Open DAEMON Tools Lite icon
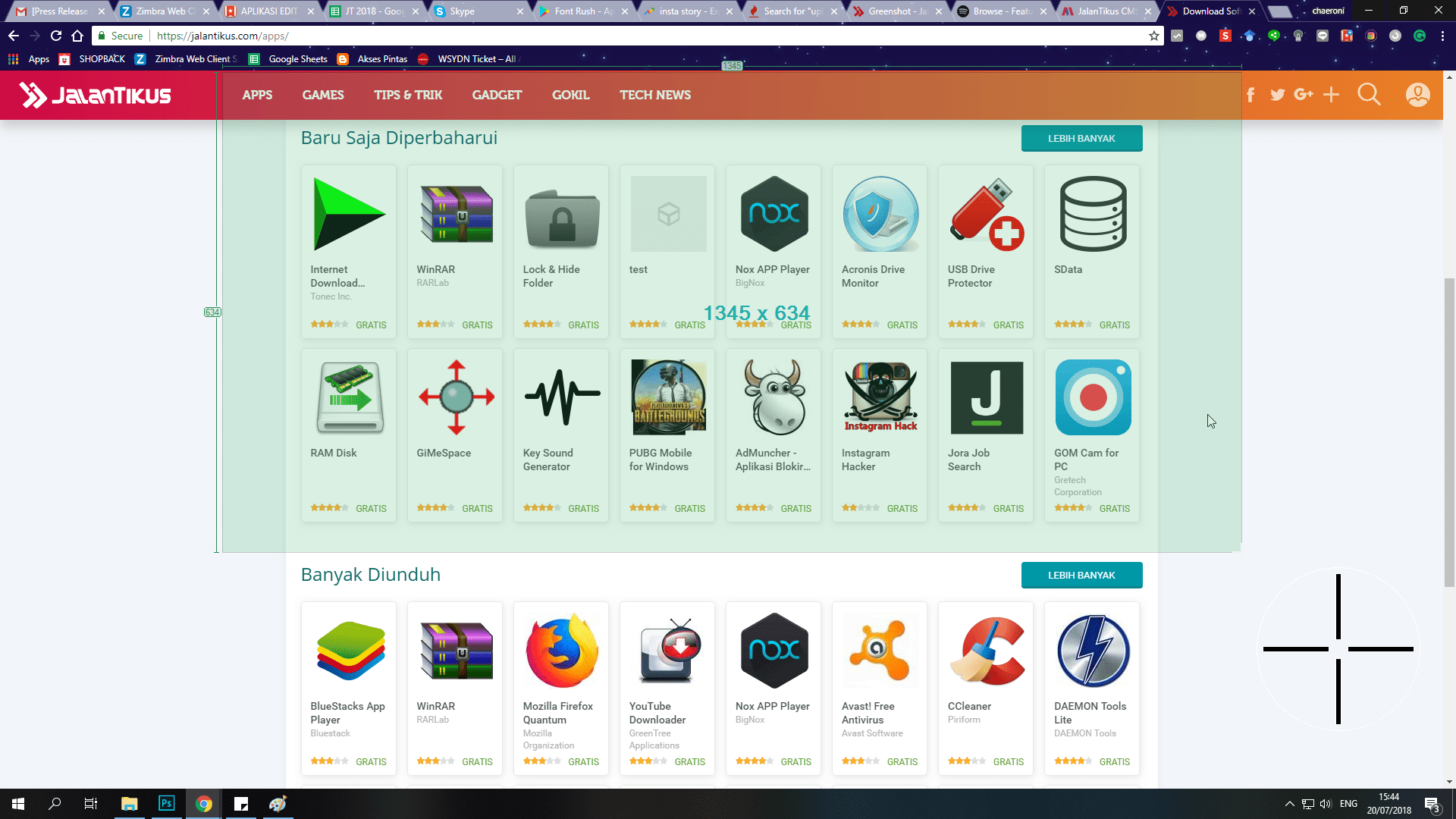The height and width of the screenshot is (819, 1456). point(1093,651)
